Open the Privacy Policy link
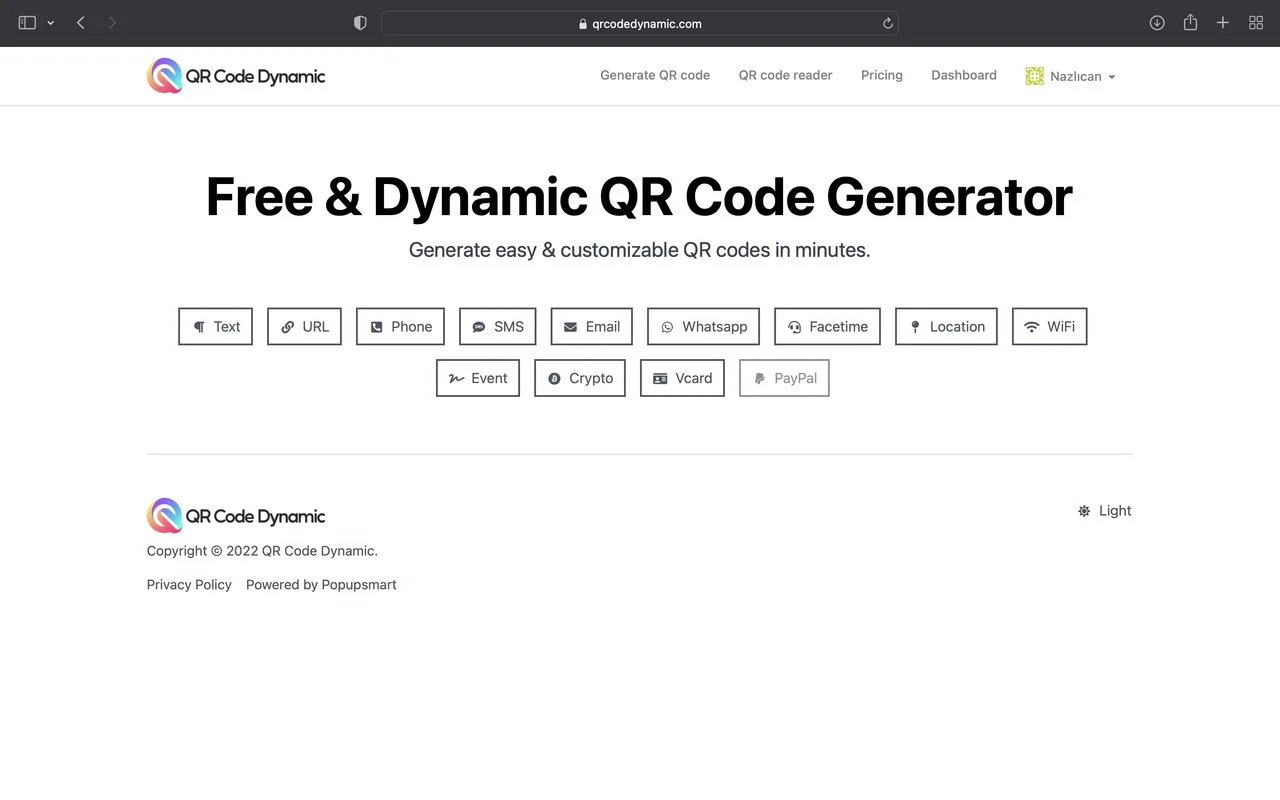This screenshot has width=1280, height=800. (x=189, y=585)
